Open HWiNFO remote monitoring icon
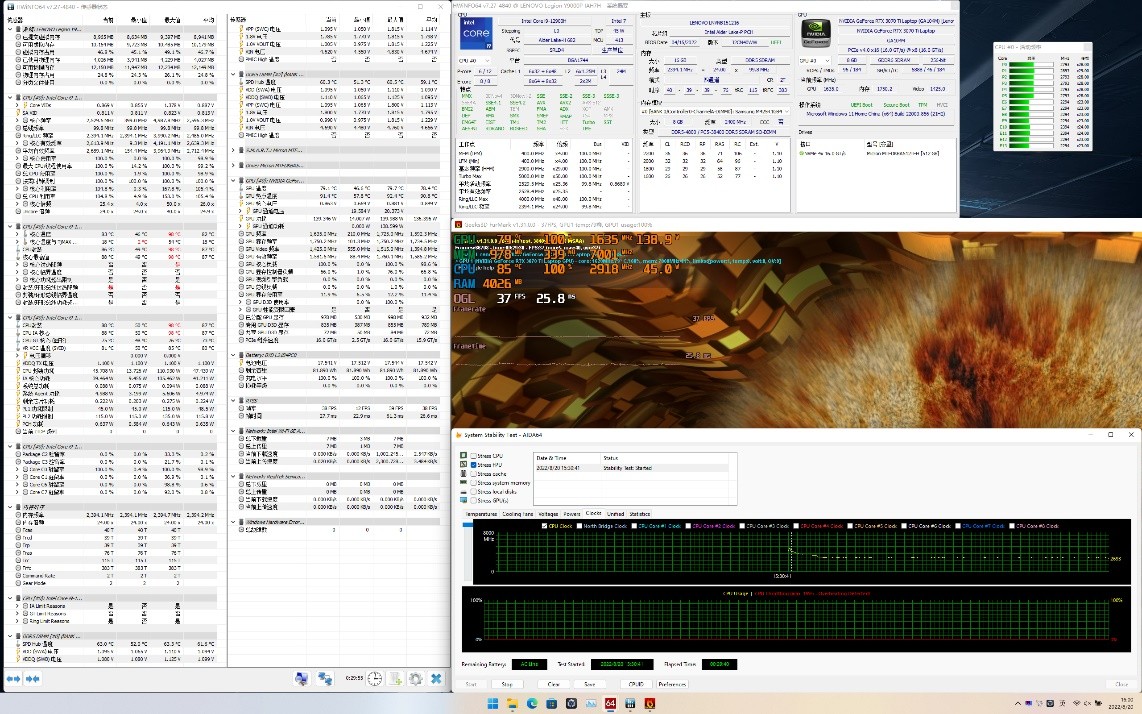1142x714 pixels. click(x=325, y=679)
